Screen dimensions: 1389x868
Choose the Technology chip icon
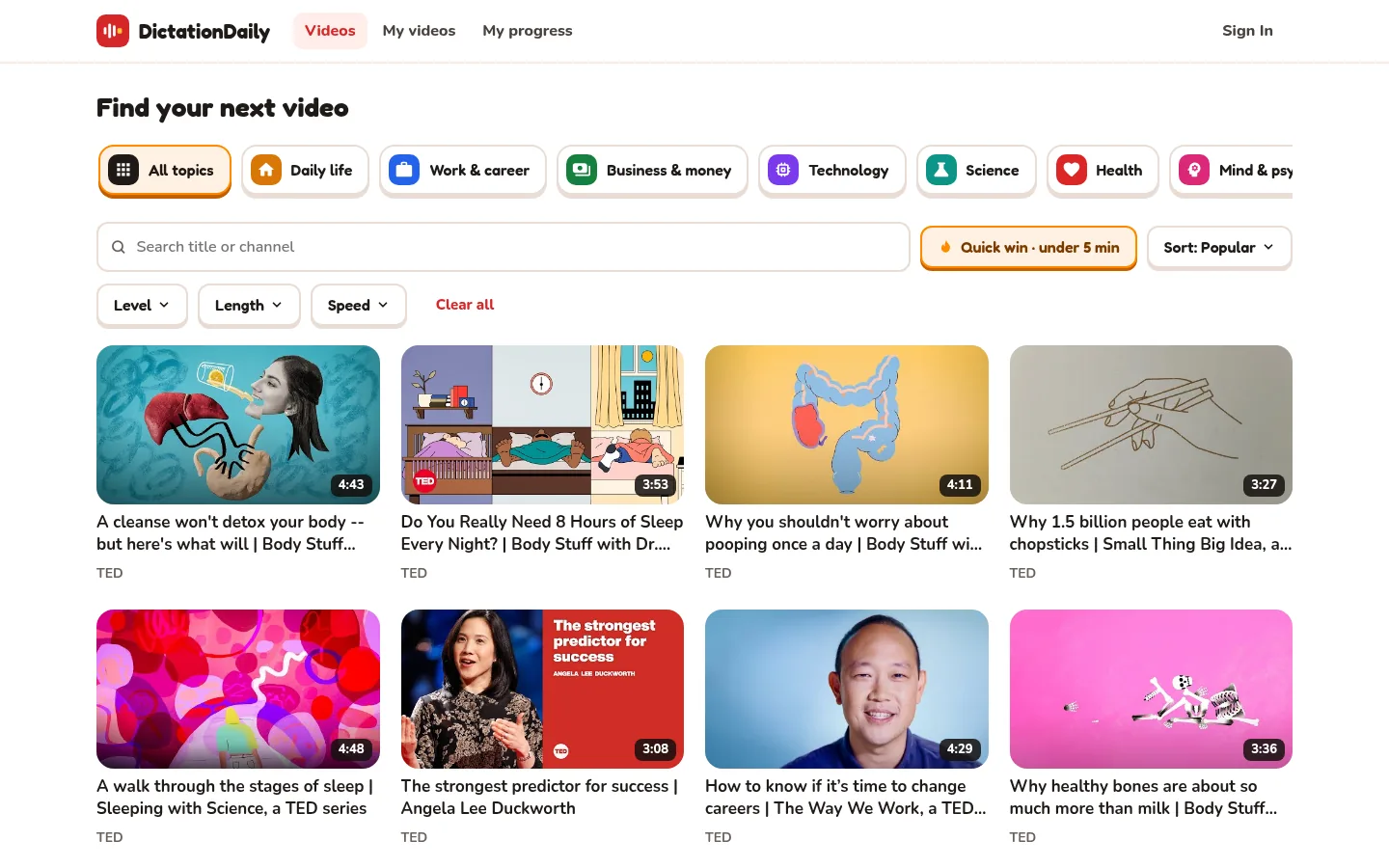(x=783, y=171)
